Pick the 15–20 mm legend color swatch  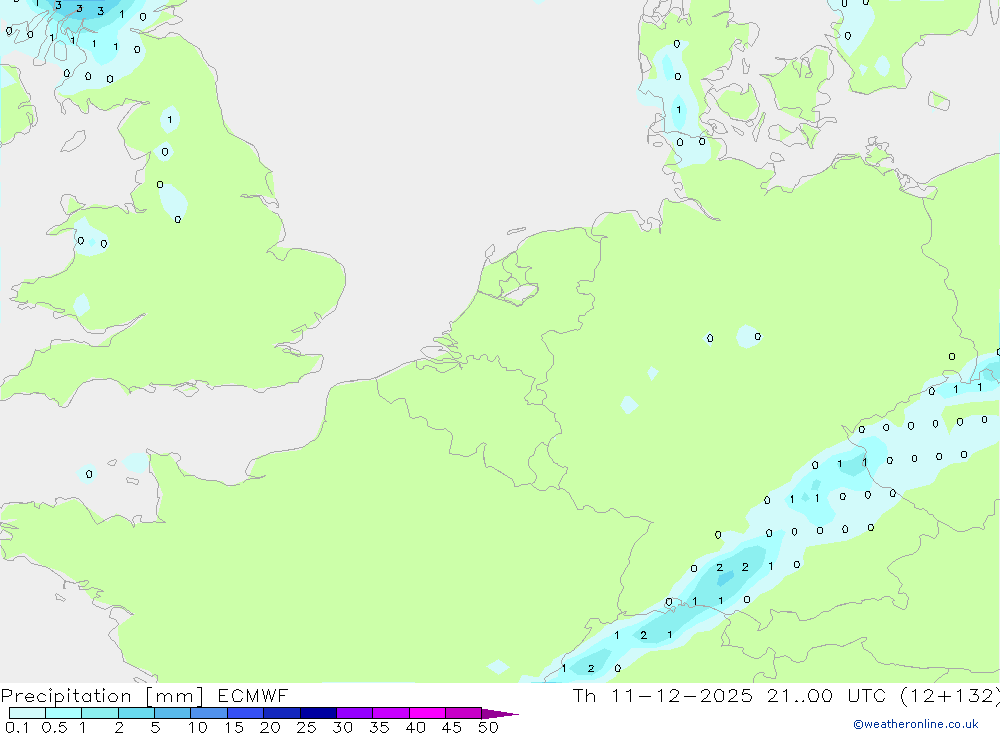(246, 713)
